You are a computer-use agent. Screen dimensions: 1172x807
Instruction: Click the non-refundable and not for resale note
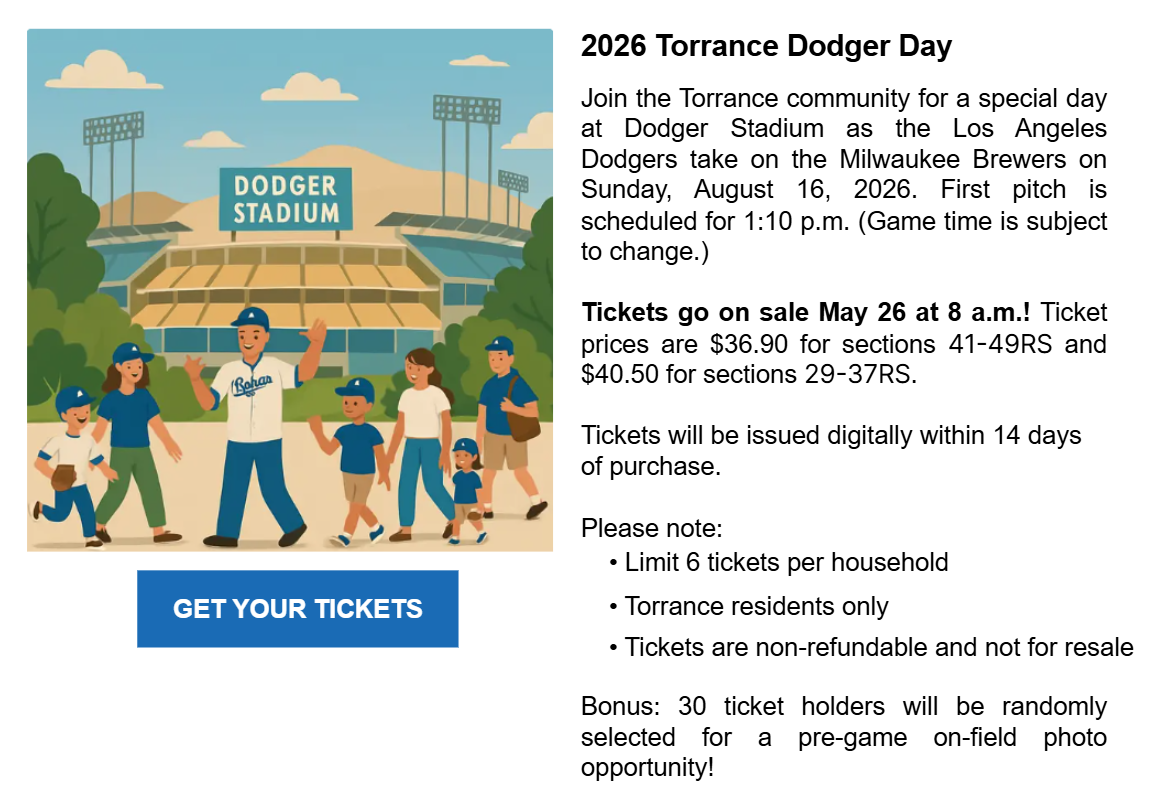(x=871, y=646)
